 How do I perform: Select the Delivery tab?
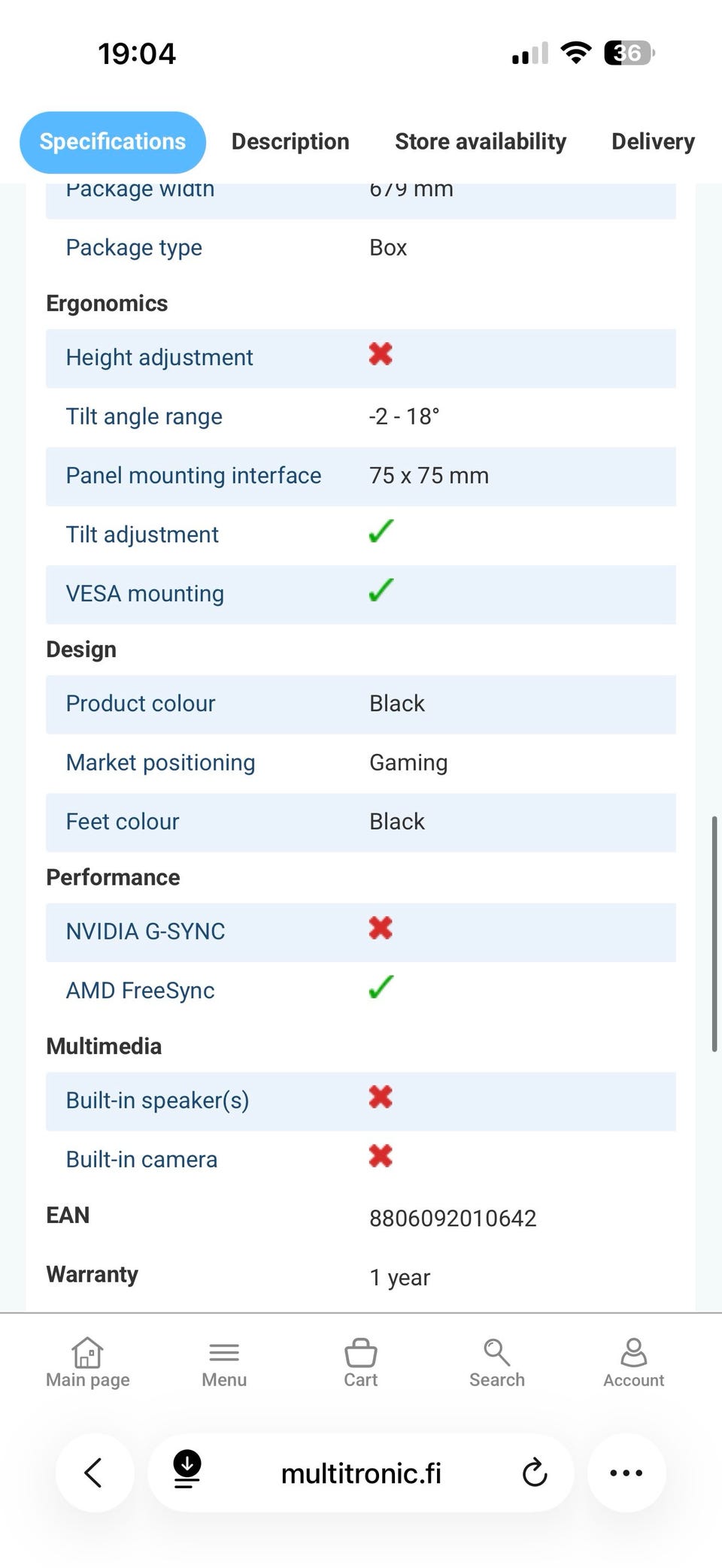coord(653,141)
